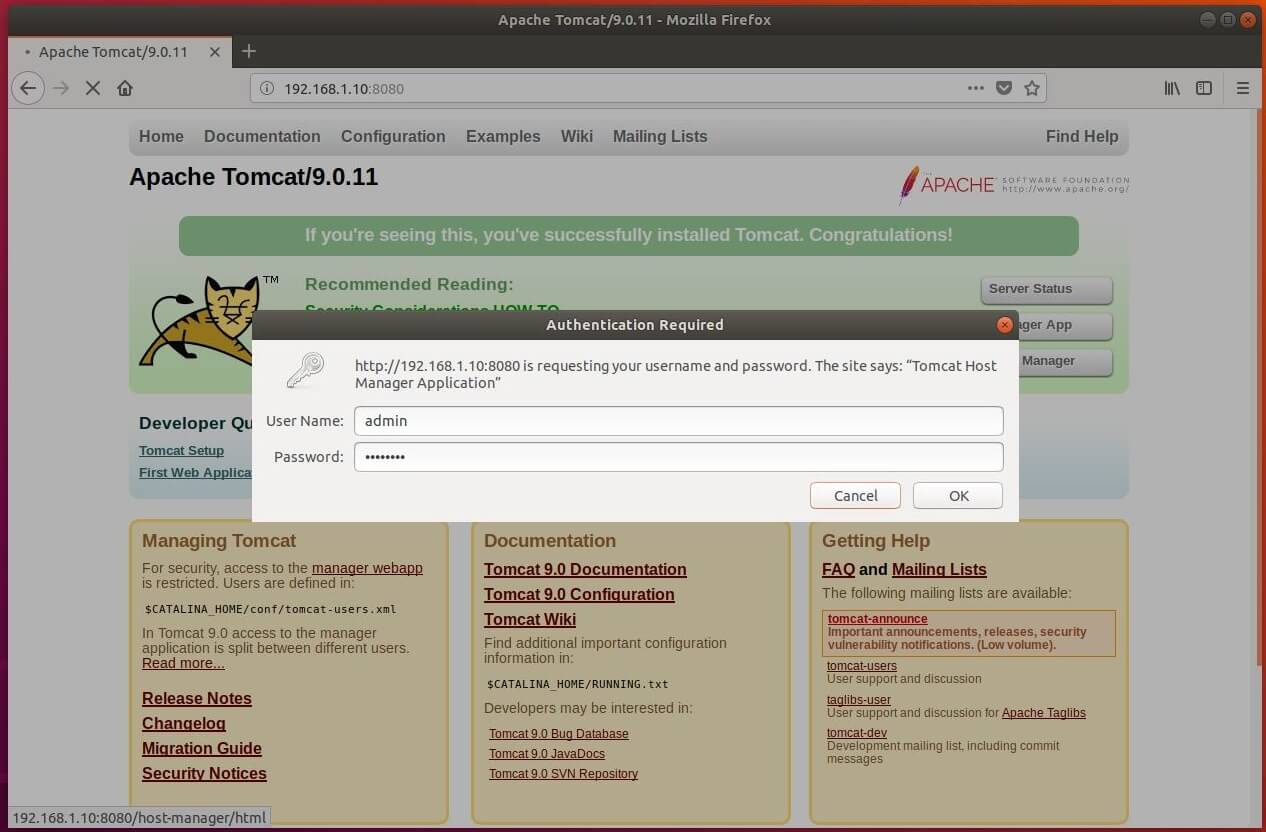Open a new browser tab with the plus
The height and width of the screenshot is (832, 1266).
[248, 51]
